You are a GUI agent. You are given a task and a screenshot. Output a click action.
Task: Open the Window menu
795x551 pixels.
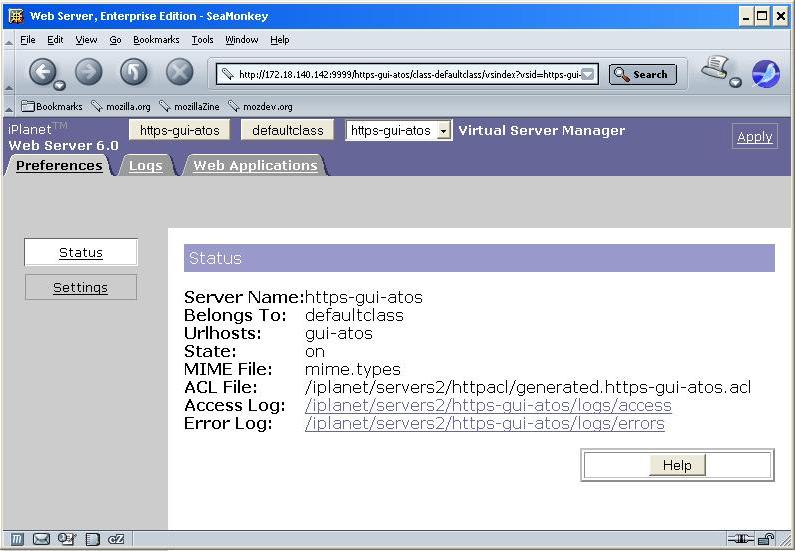[242, 40]
